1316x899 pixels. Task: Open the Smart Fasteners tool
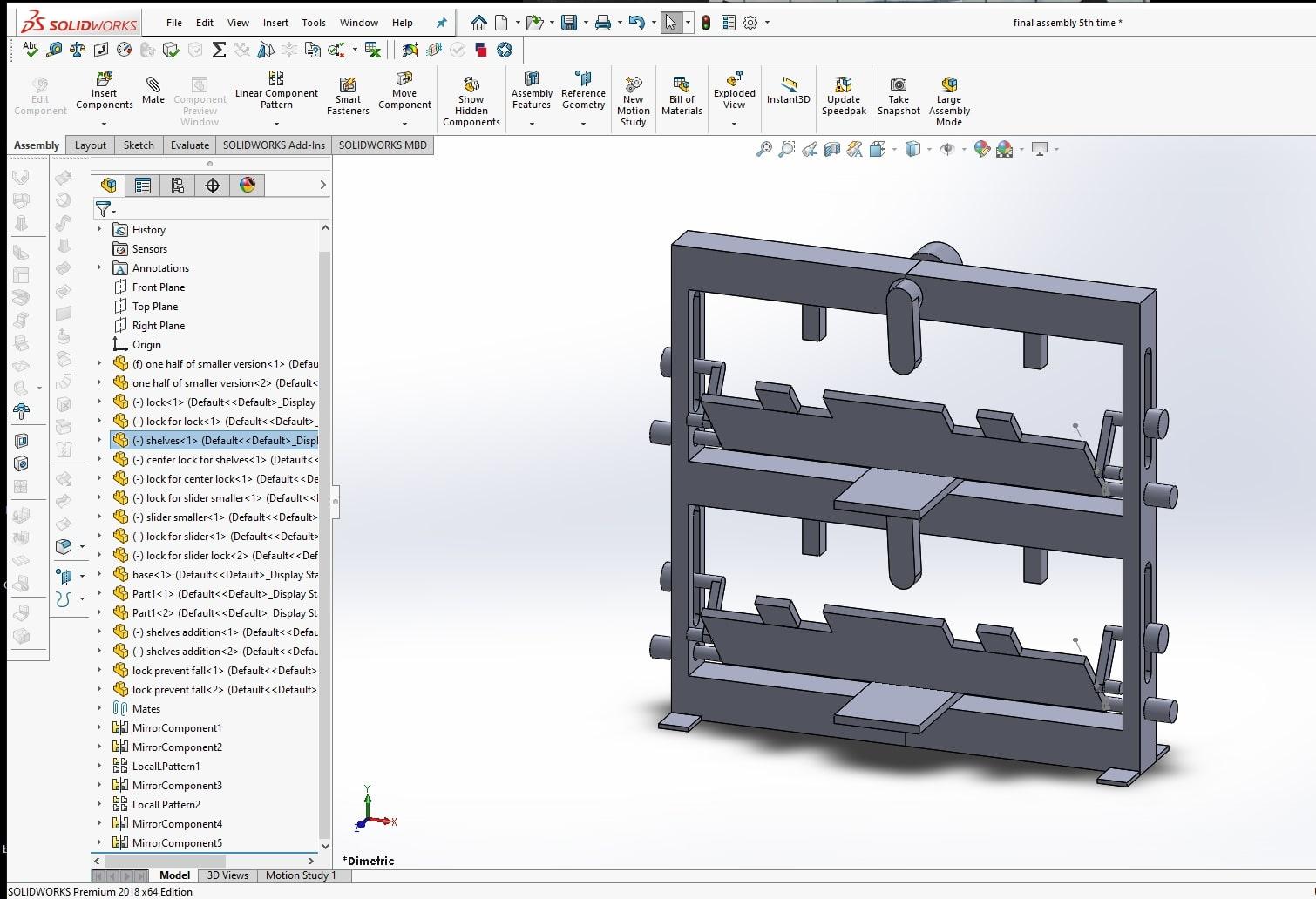click(347, 91)
